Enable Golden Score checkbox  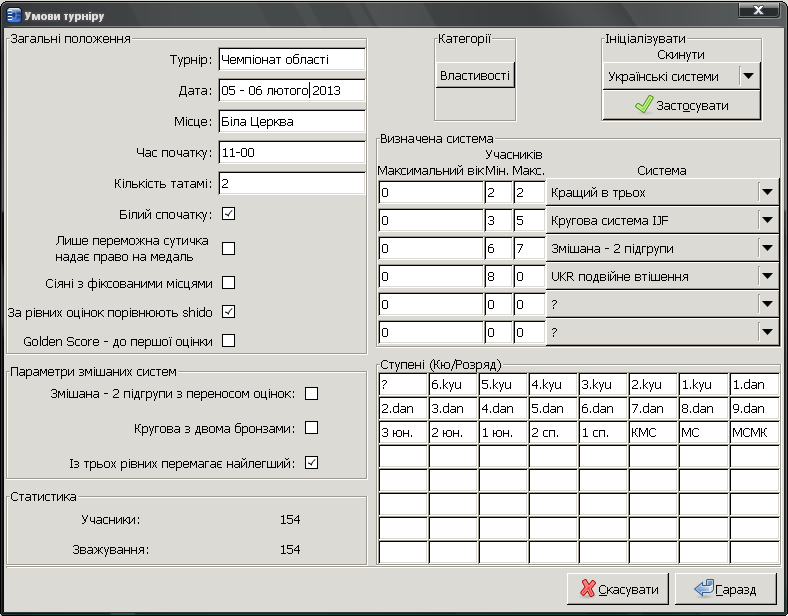point(228,341)
